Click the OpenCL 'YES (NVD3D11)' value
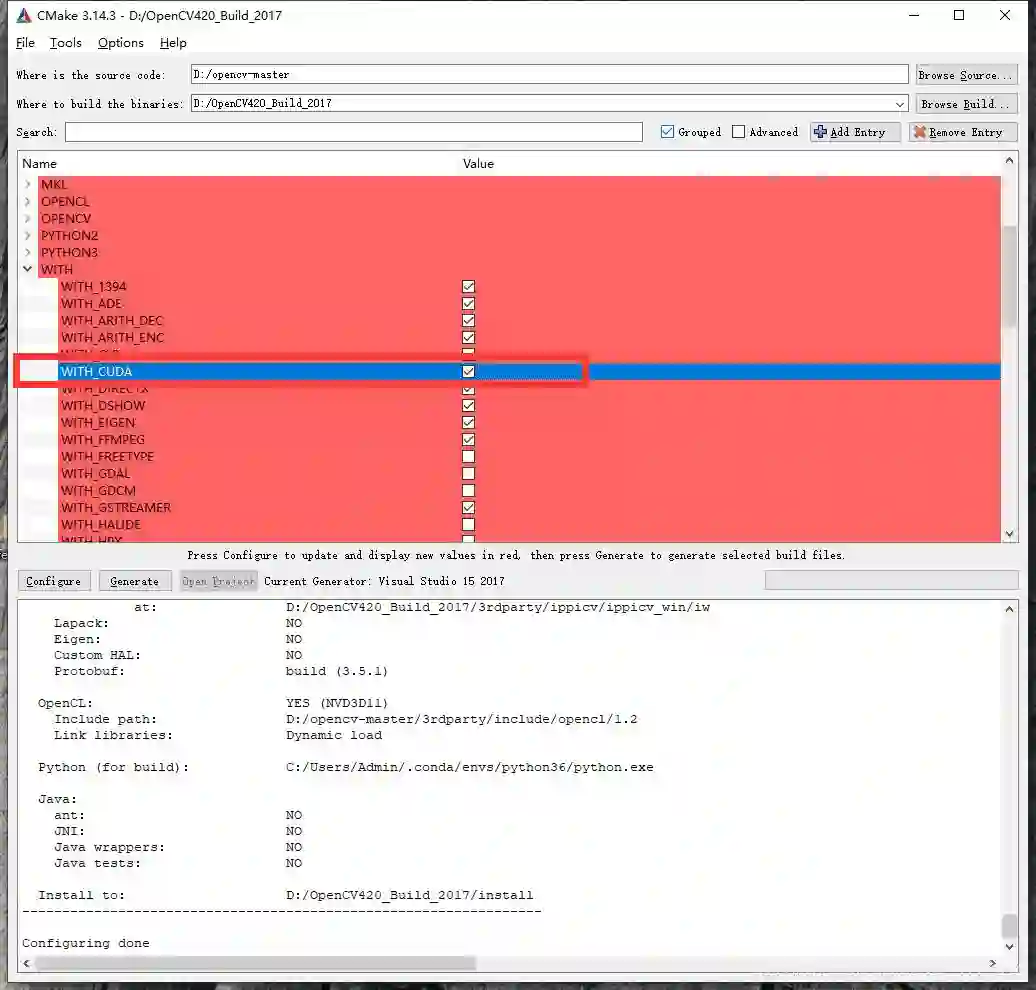The height and width of the screenshot is (990, 1036). click(x=337, y=703)
